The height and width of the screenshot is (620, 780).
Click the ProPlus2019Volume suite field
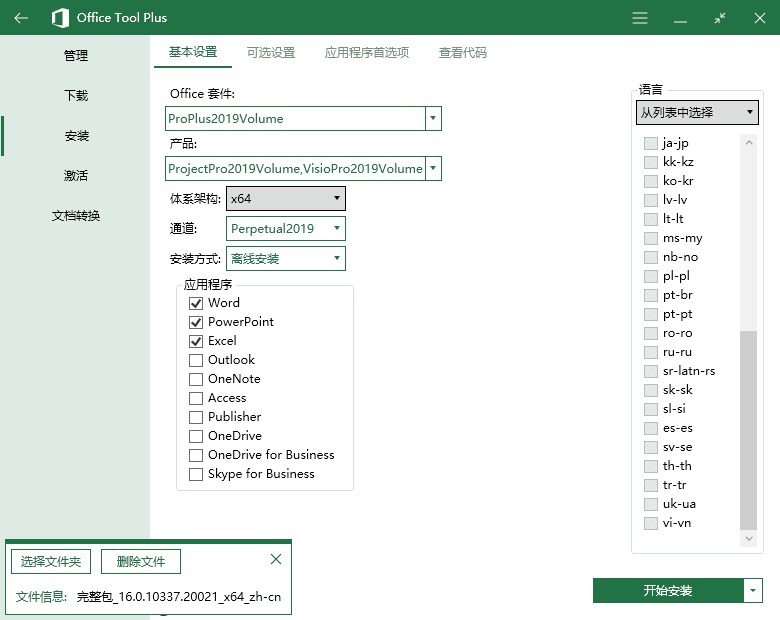tap(295, 118)
